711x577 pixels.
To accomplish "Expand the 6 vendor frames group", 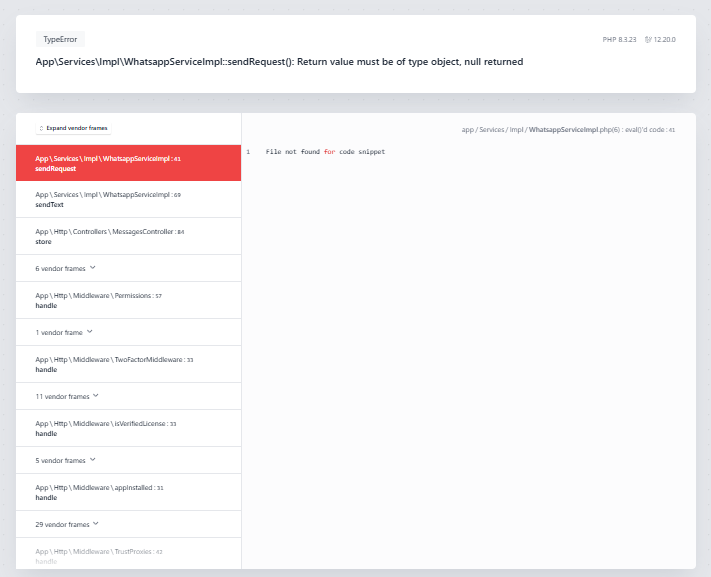I will (x=128, y=269).
